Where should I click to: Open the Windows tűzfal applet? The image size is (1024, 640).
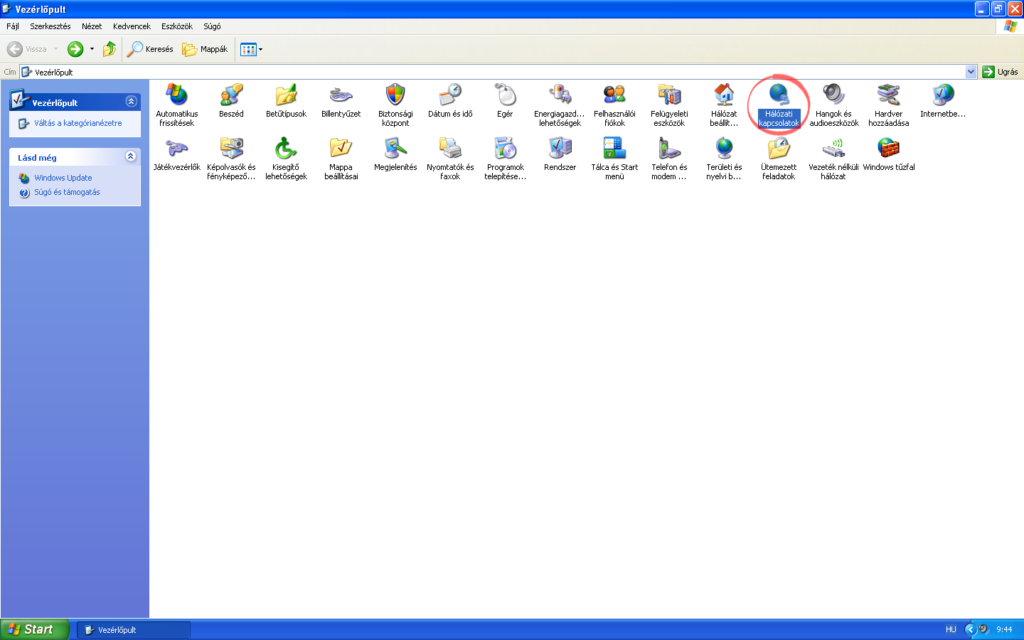coord(889,155)
